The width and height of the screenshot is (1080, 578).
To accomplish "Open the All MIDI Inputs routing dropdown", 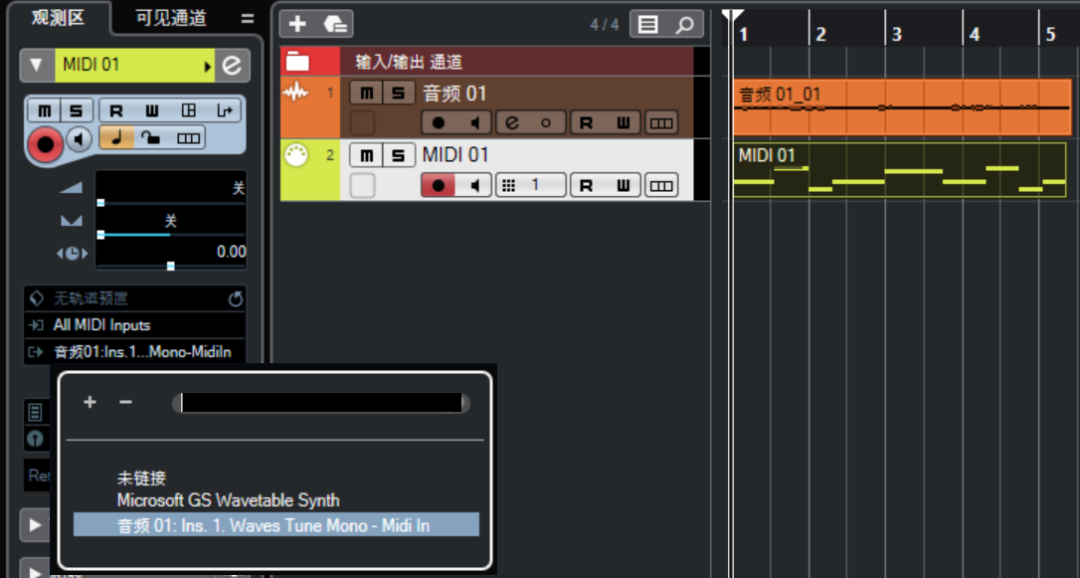I will click(x=135, y=325).
